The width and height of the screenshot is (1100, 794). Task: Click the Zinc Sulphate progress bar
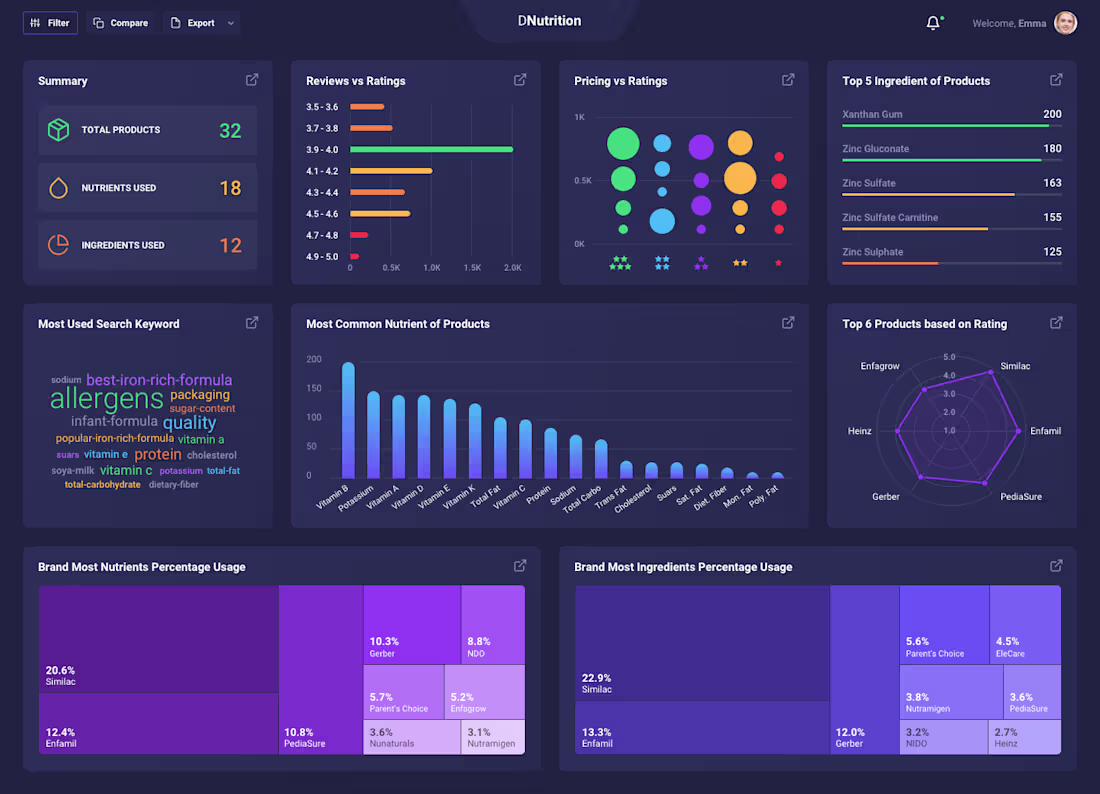(x=951, y=263)
